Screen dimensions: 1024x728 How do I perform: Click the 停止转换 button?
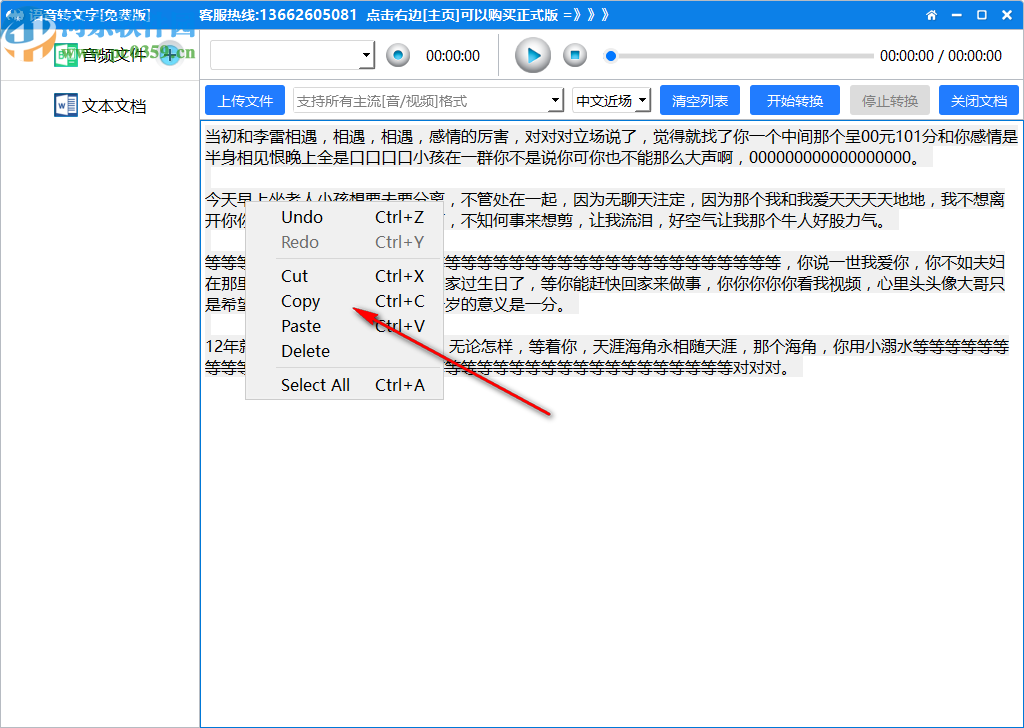coord(890,101)
